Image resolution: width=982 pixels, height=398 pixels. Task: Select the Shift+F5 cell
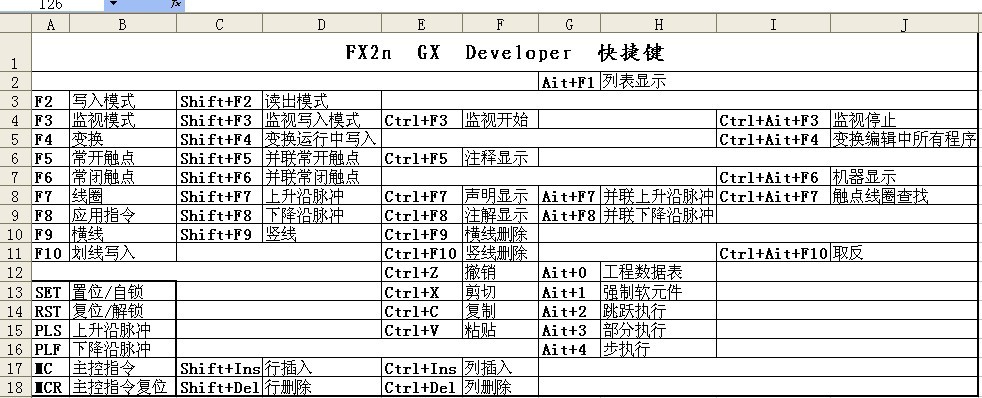click(x=220, y=158)
